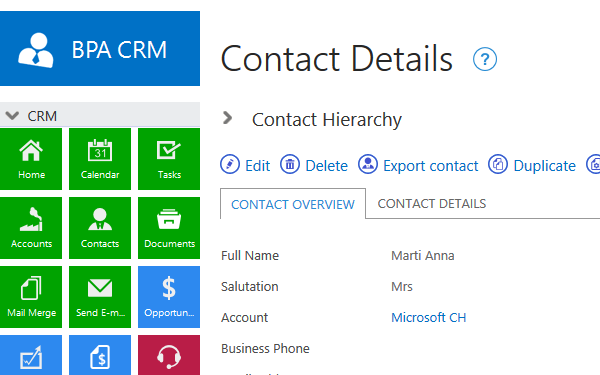Open help for Contact Details
This screenshot has width=600, height=375.
coord(485,59)
